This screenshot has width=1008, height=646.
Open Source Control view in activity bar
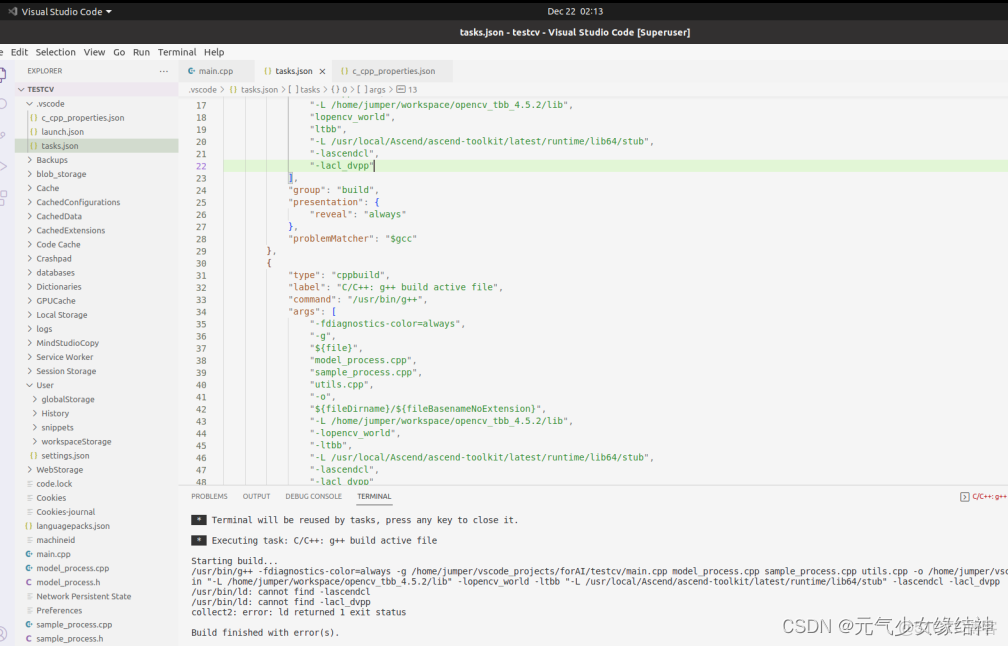3,135
